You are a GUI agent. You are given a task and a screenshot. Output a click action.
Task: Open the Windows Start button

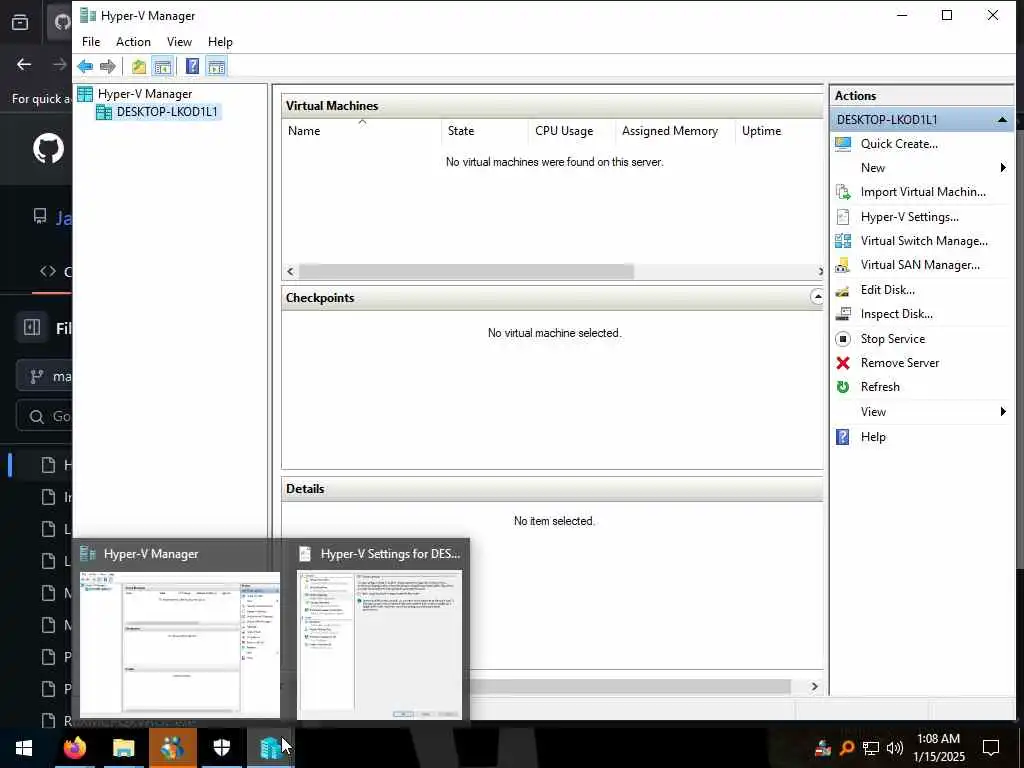pyautogui.click(x=24, y=748)
